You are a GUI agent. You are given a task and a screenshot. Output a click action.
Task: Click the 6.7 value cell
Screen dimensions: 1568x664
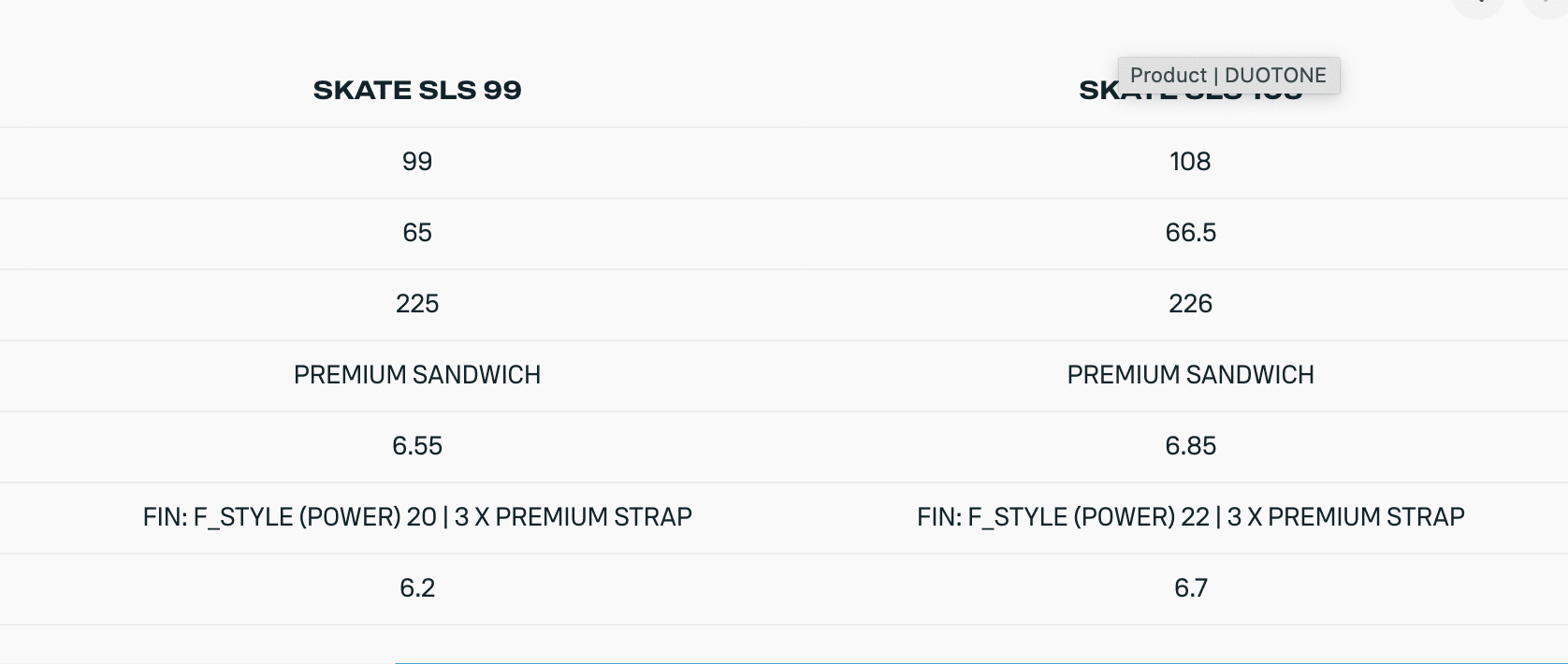point(1190,588)
